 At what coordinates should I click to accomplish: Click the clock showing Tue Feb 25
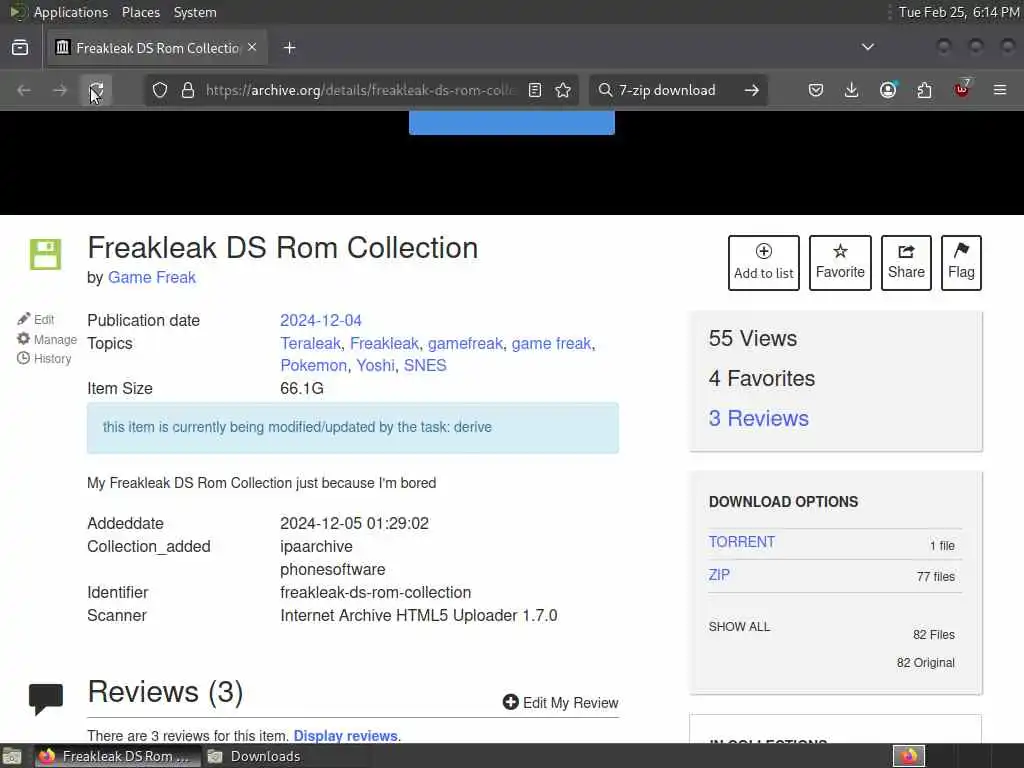(958, 12)
